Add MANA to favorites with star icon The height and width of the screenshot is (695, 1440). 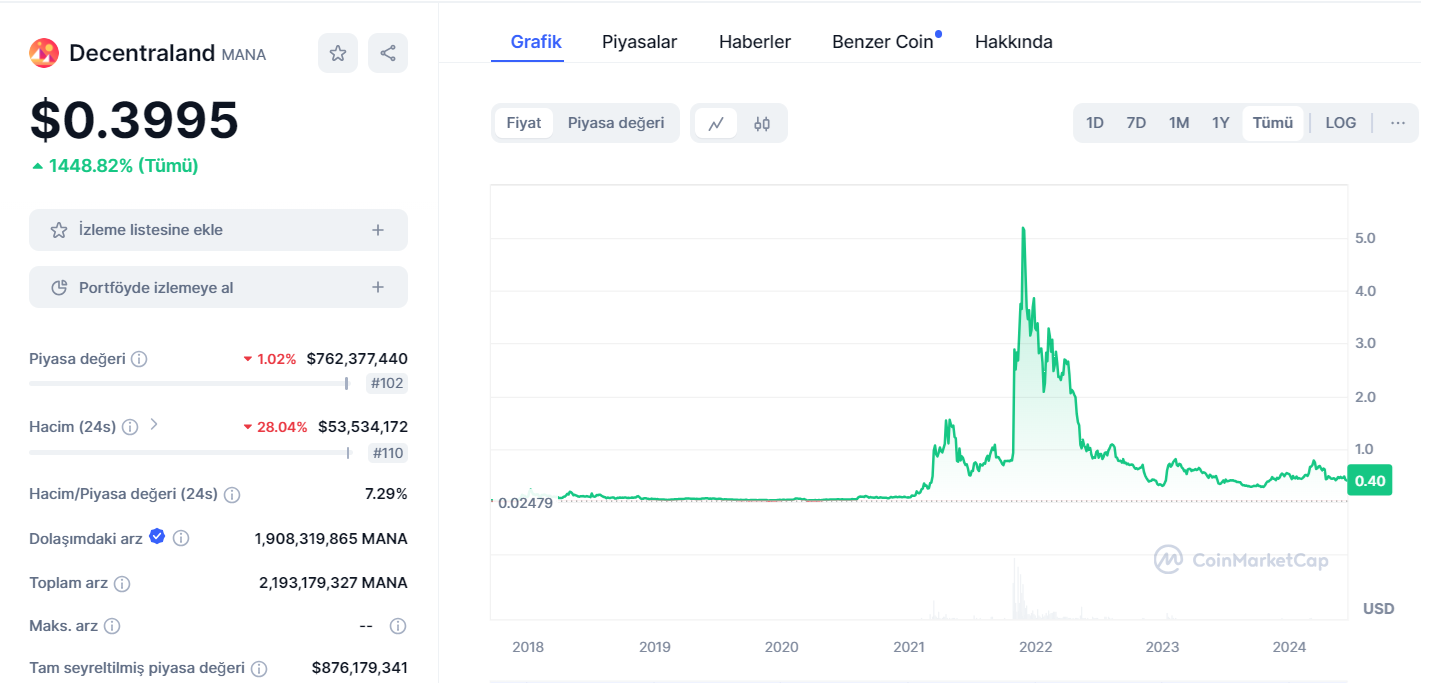pos(338,53)
